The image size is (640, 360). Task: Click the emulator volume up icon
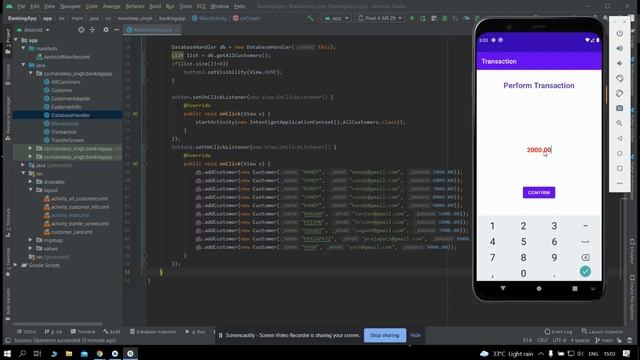point(620,49)
